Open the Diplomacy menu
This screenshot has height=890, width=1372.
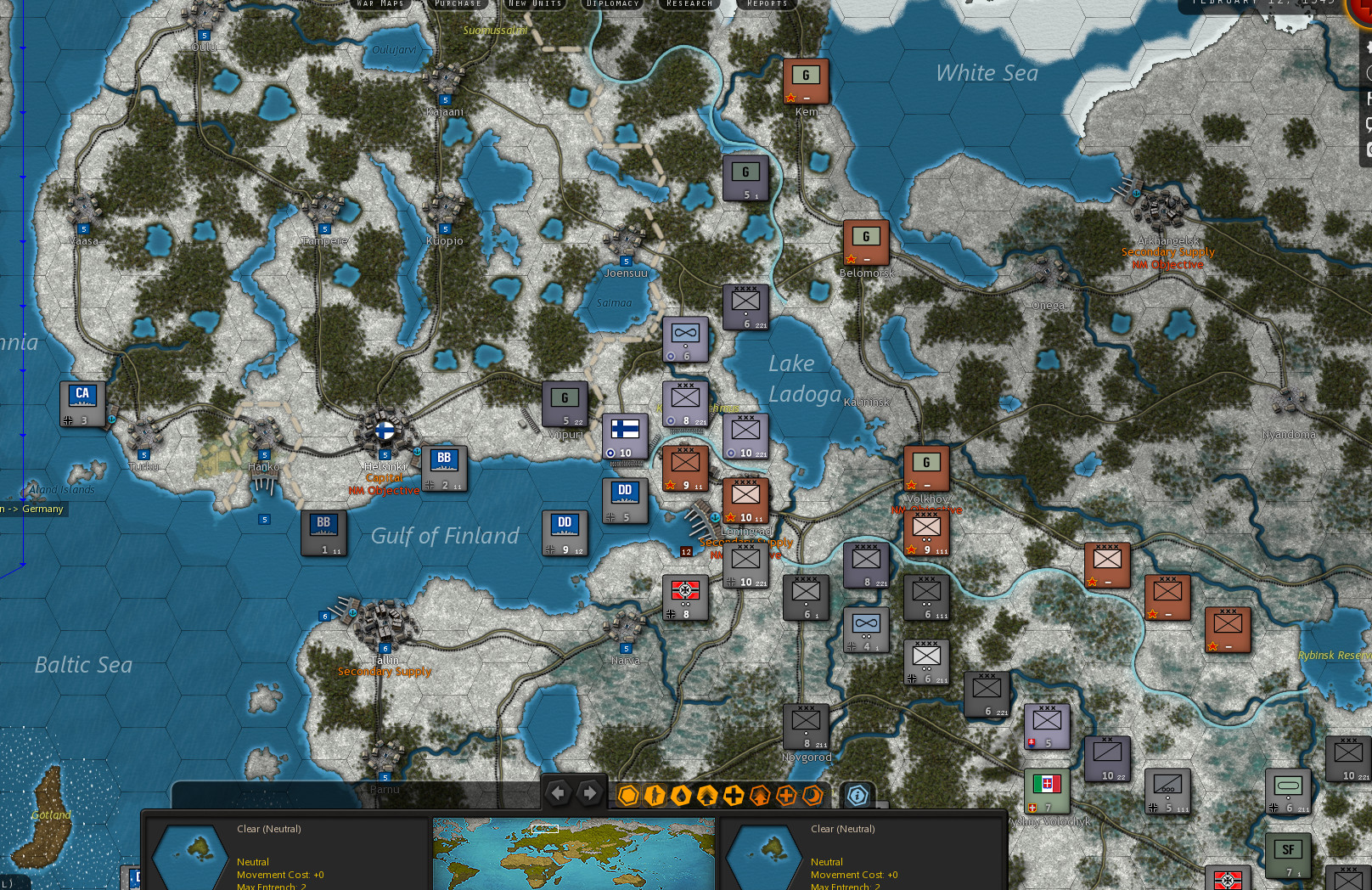point(613,3)
